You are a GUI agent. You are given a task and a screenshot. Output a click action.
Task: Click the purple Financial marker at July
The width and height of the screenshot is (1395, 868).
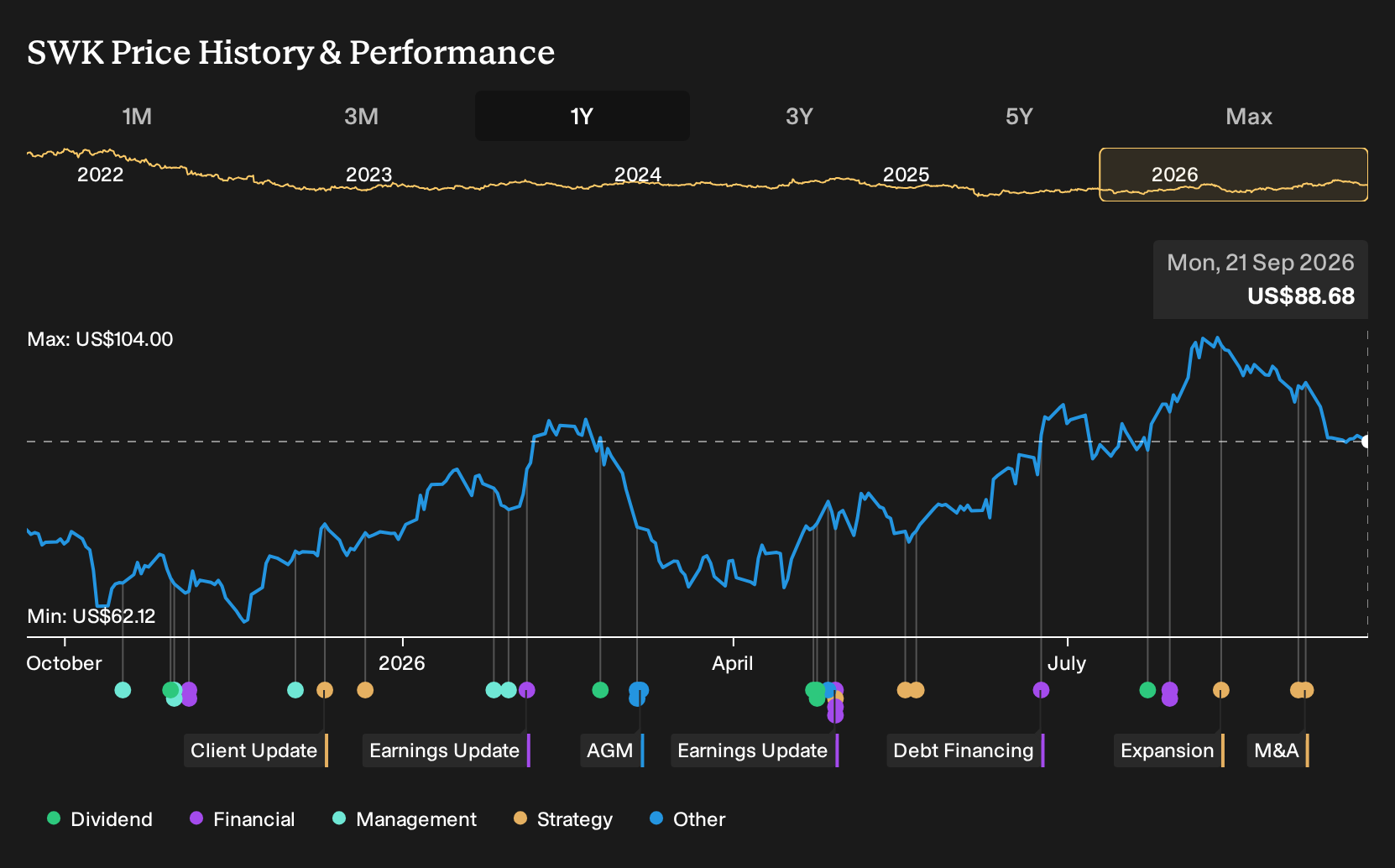click(1041, 690)
